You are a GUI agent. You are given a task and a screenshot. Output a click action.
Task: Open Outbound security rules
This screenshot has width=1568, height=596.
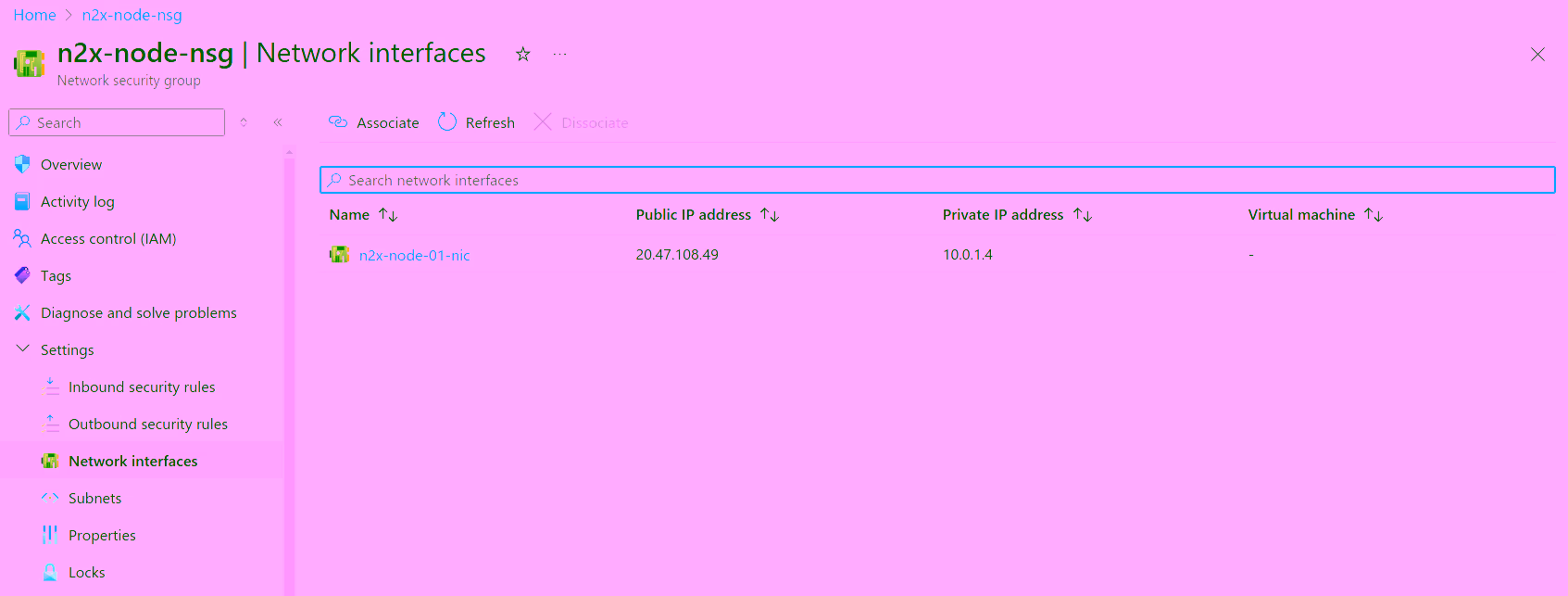[x=148, y=425]
